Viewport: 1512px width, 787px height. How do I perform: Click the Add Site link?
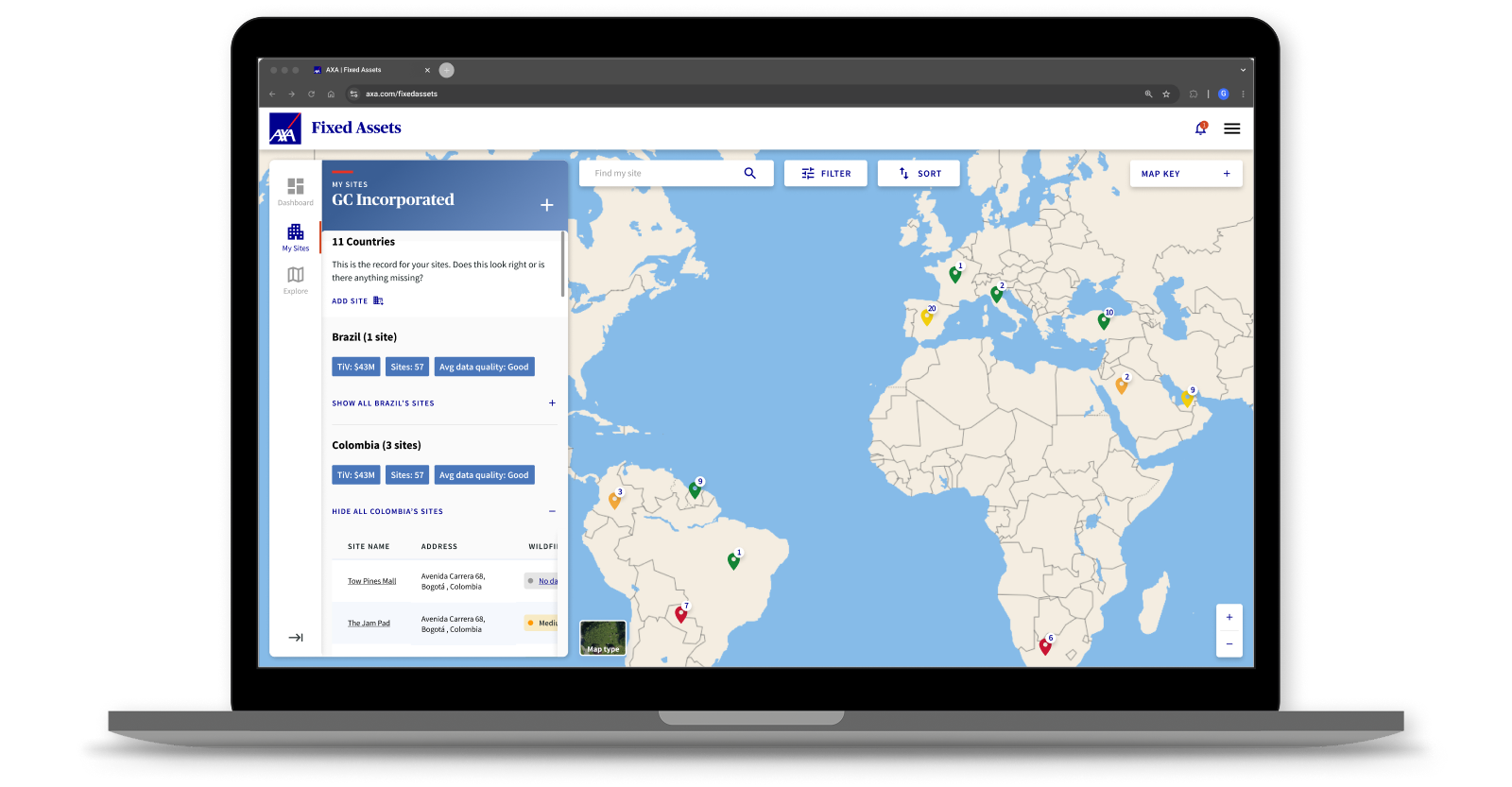(x=356, y=301)
